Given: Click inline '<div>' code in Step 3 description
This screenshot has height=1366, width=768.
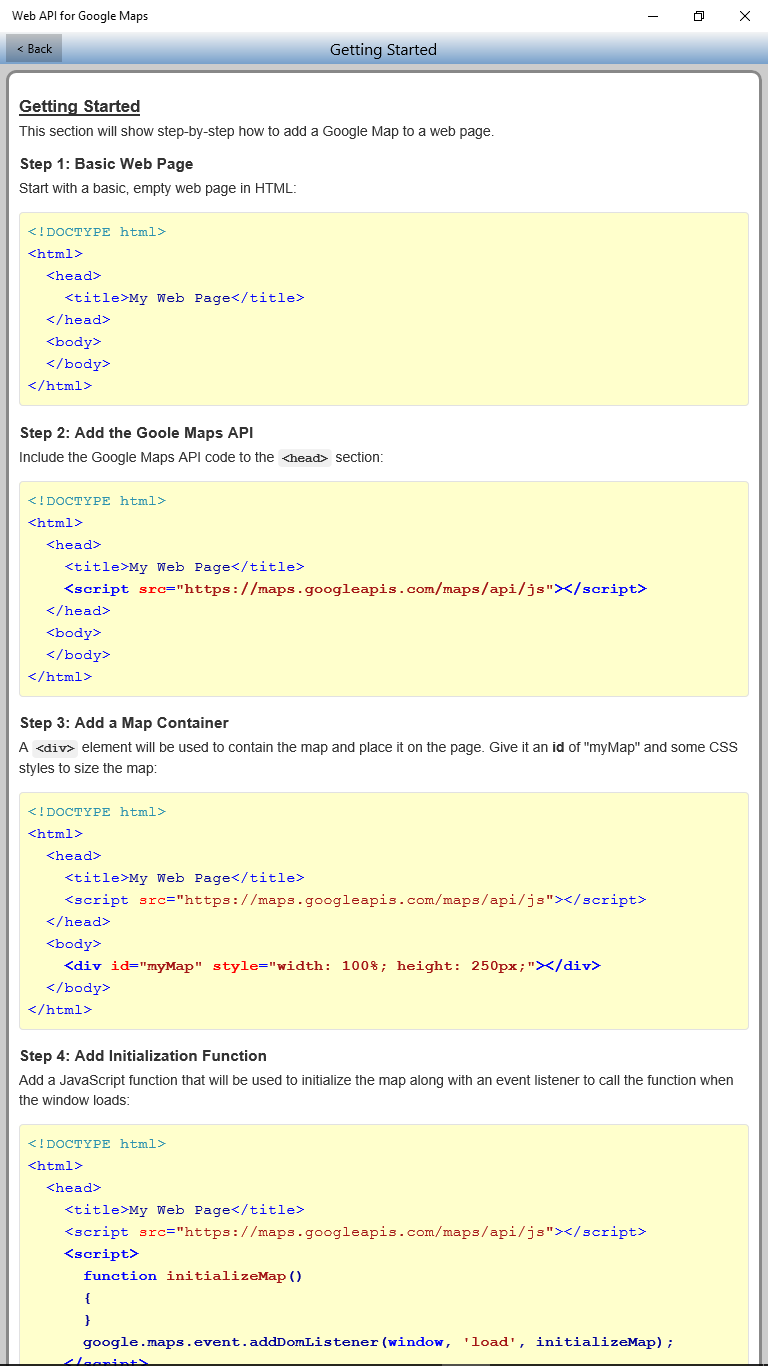Looking at the screenshot, I should click(x=55, y=748).
